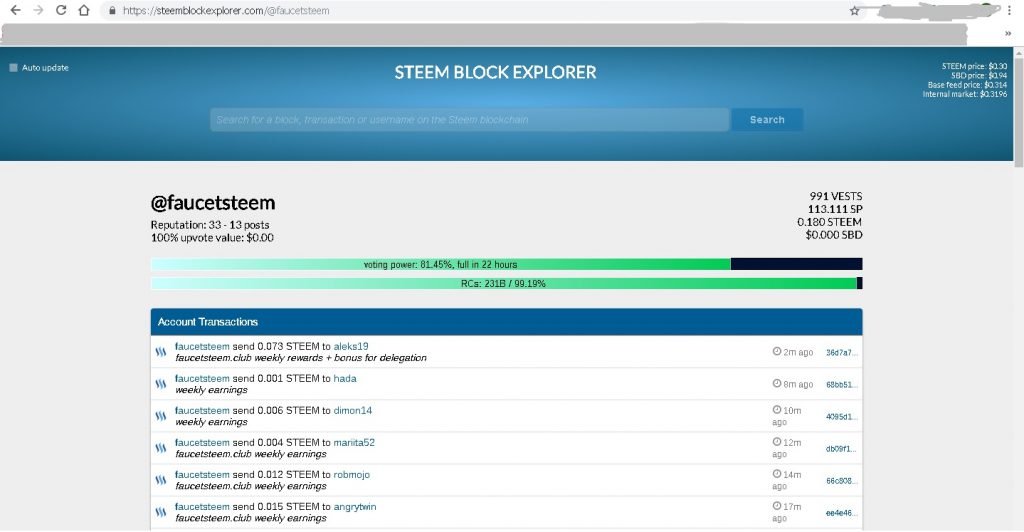Viewport: 1024px width, 532px height.
Task: Click the 991 VESTS value
Action: coord(836,196)
